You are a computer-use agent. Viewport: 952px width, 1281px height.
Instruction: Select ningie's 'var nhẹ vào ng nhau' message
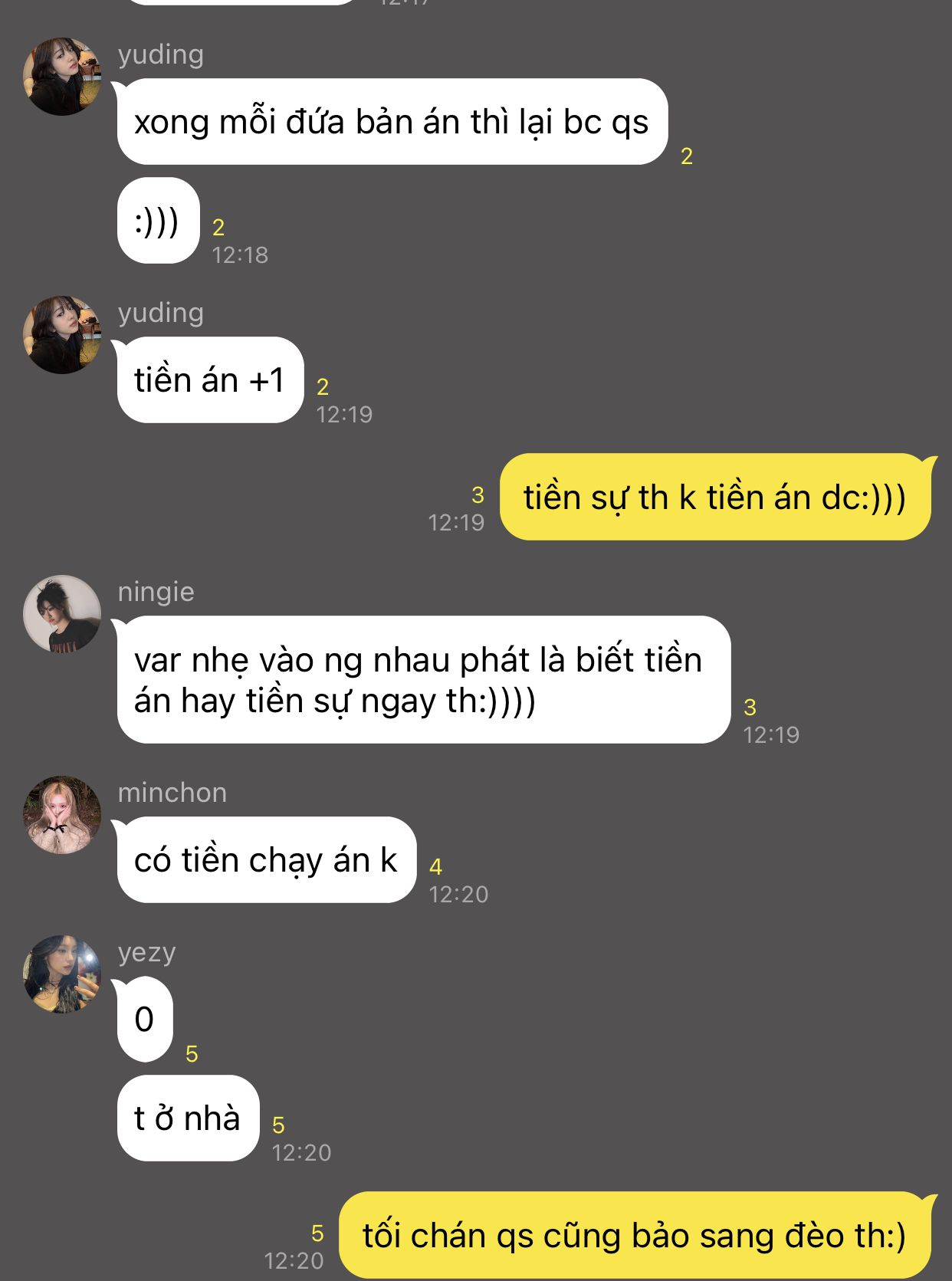click(423, 680)
